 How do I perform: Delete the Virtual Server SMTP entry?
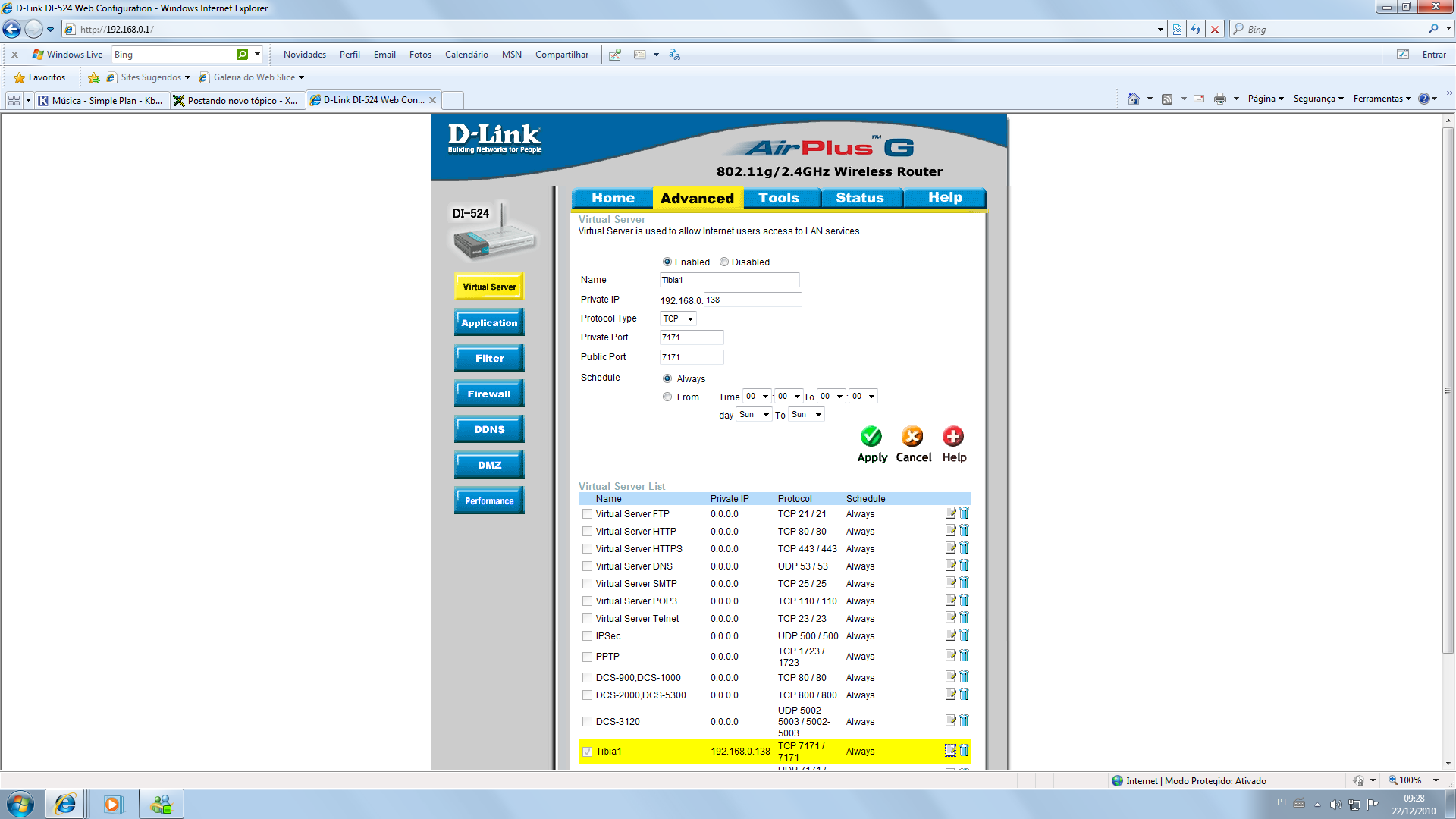[x=965, y=582]
